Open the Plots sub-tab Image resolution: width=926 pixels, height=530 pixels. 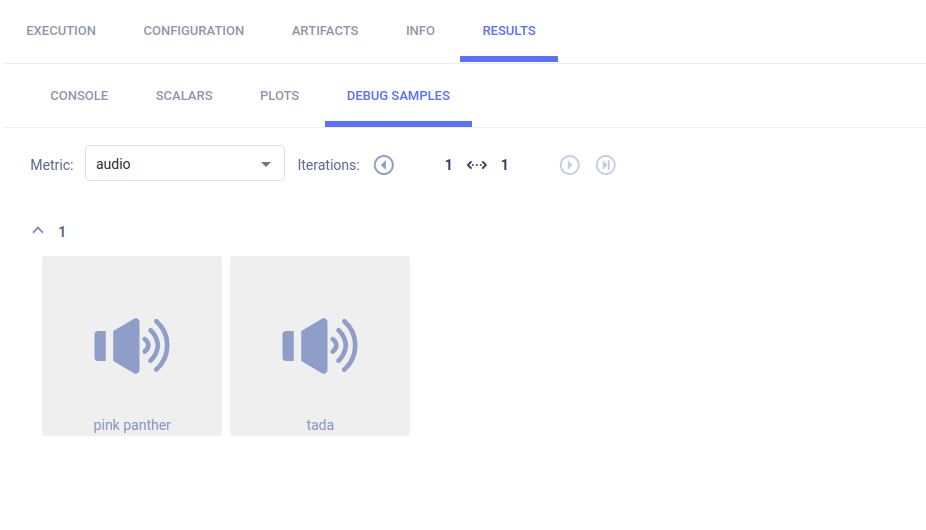[x=279, y=96]
